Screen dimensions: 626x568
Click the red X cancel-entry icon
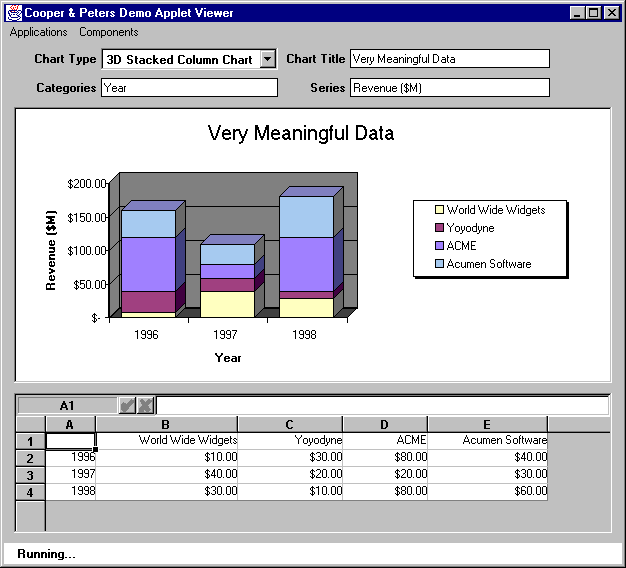coord(146,406)
